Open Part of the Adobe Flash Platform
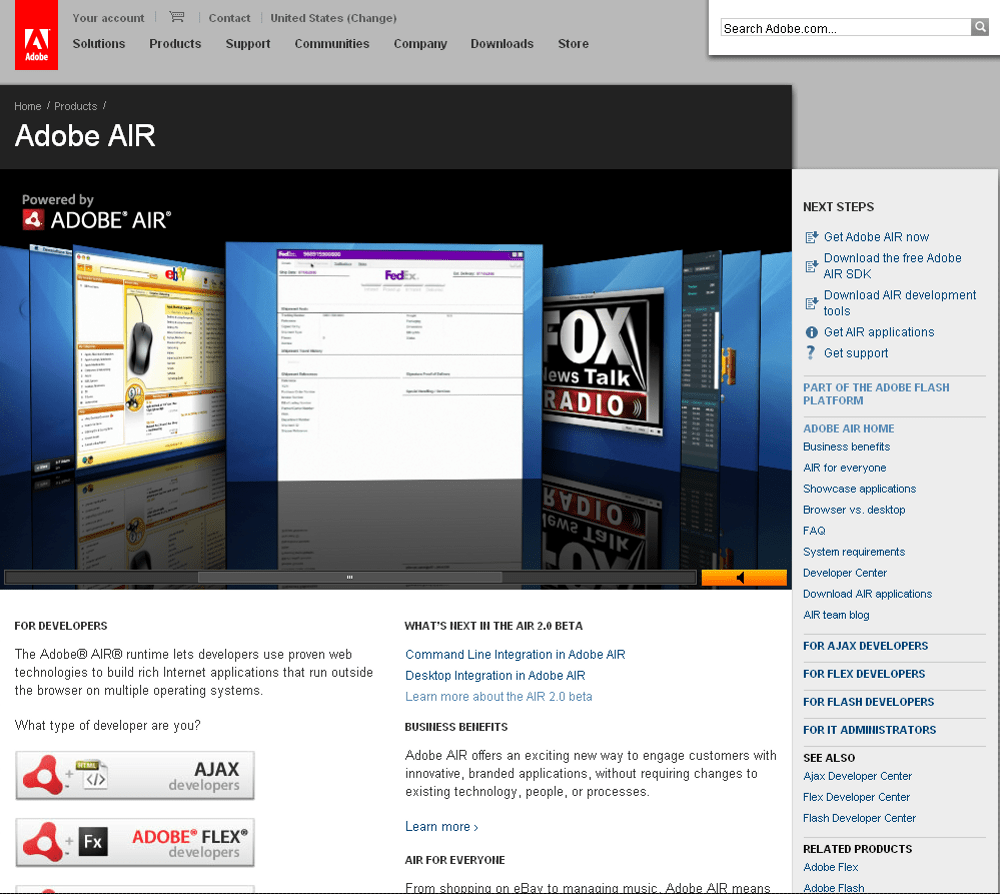The image size is (1000, 894). pyautogui.click(x=876, y=394)
